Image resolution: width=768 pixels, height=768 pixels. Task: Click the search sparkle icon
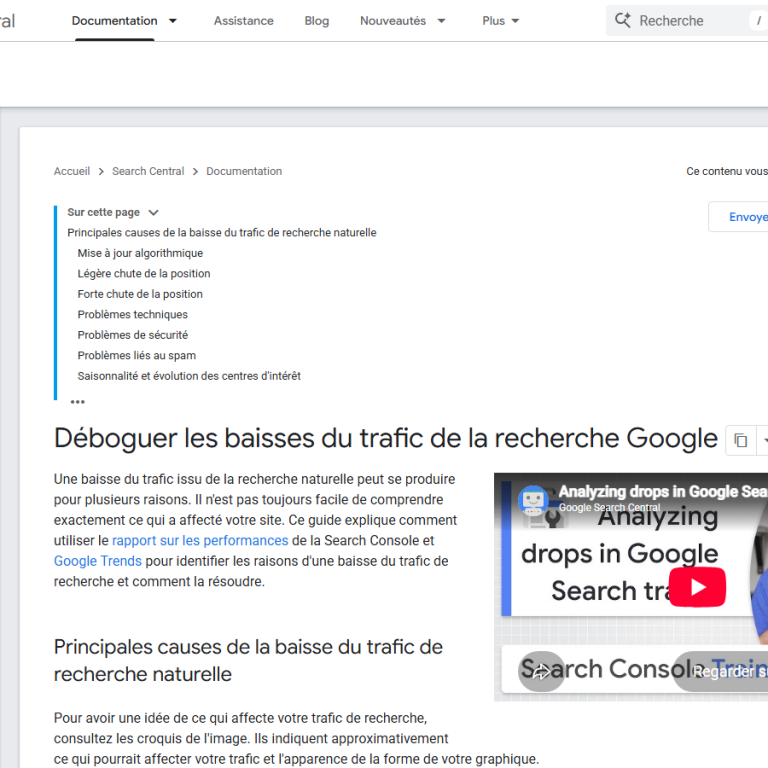coord(623,20)
